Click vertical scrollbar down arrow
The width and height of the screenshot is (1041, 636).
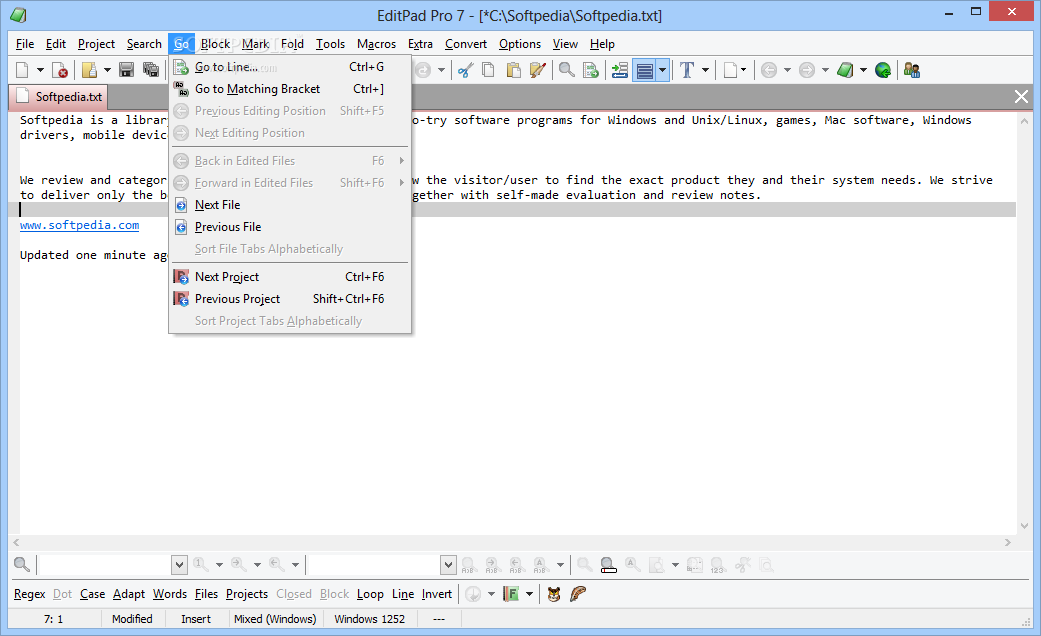coord(1024,526)
